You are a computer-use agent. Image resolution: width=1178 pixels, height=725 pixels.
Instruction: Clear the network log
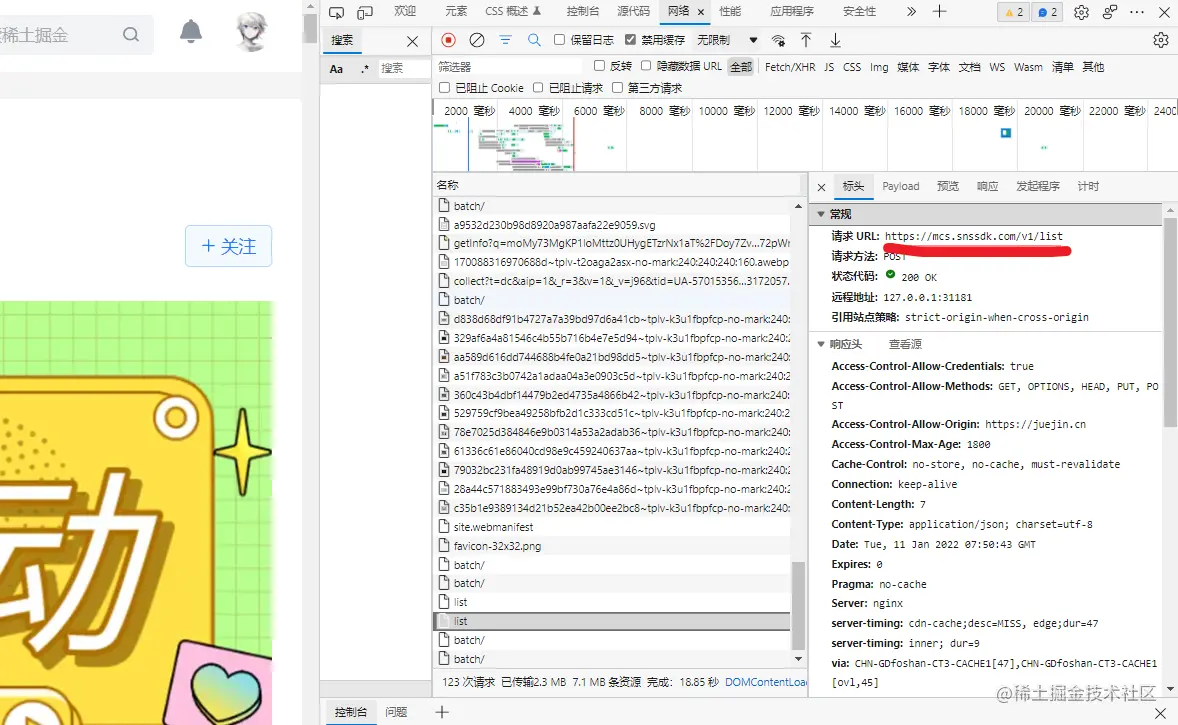point(476,40)
